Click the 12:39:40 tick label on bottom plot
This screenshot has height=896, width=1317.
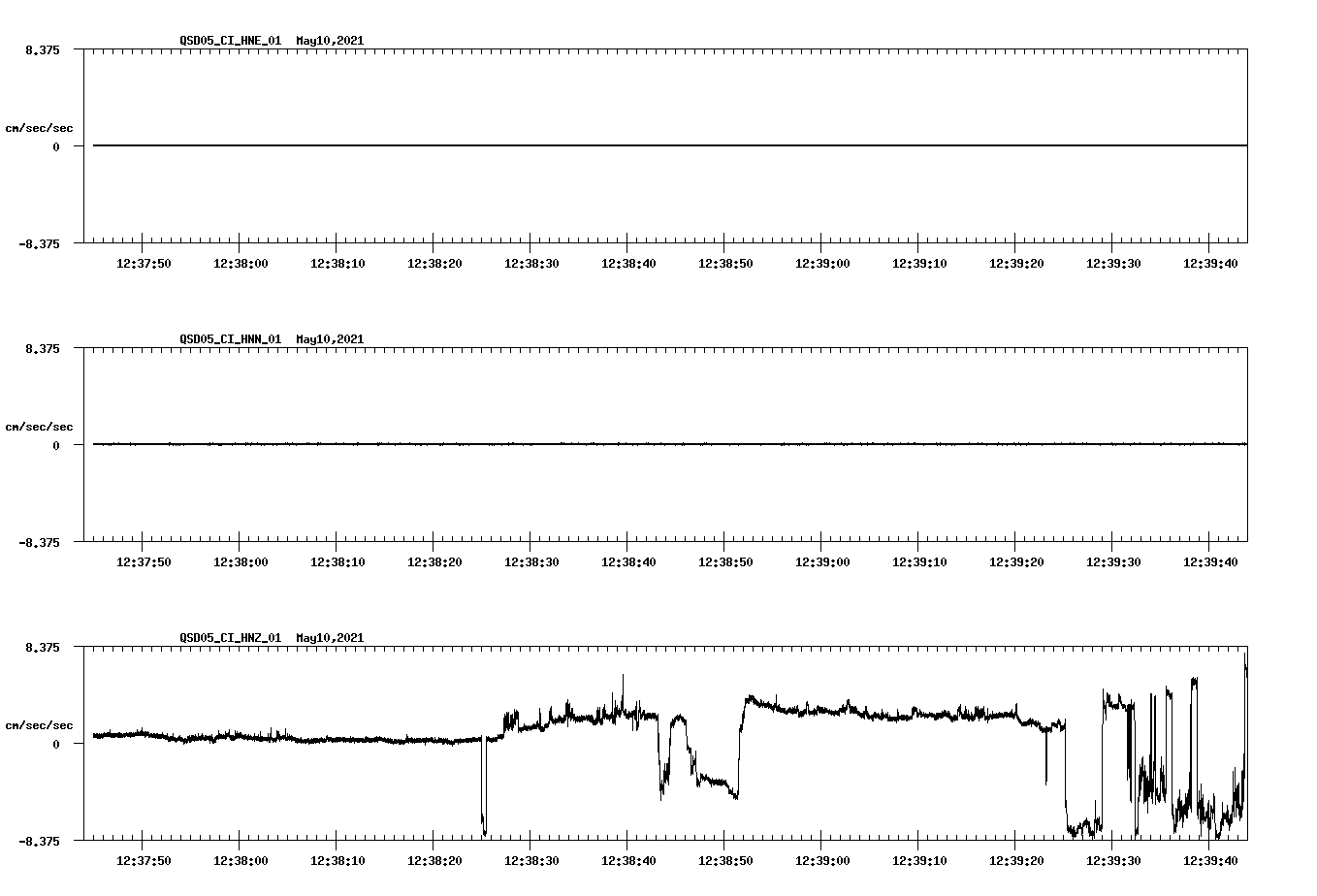(1212, 859)
